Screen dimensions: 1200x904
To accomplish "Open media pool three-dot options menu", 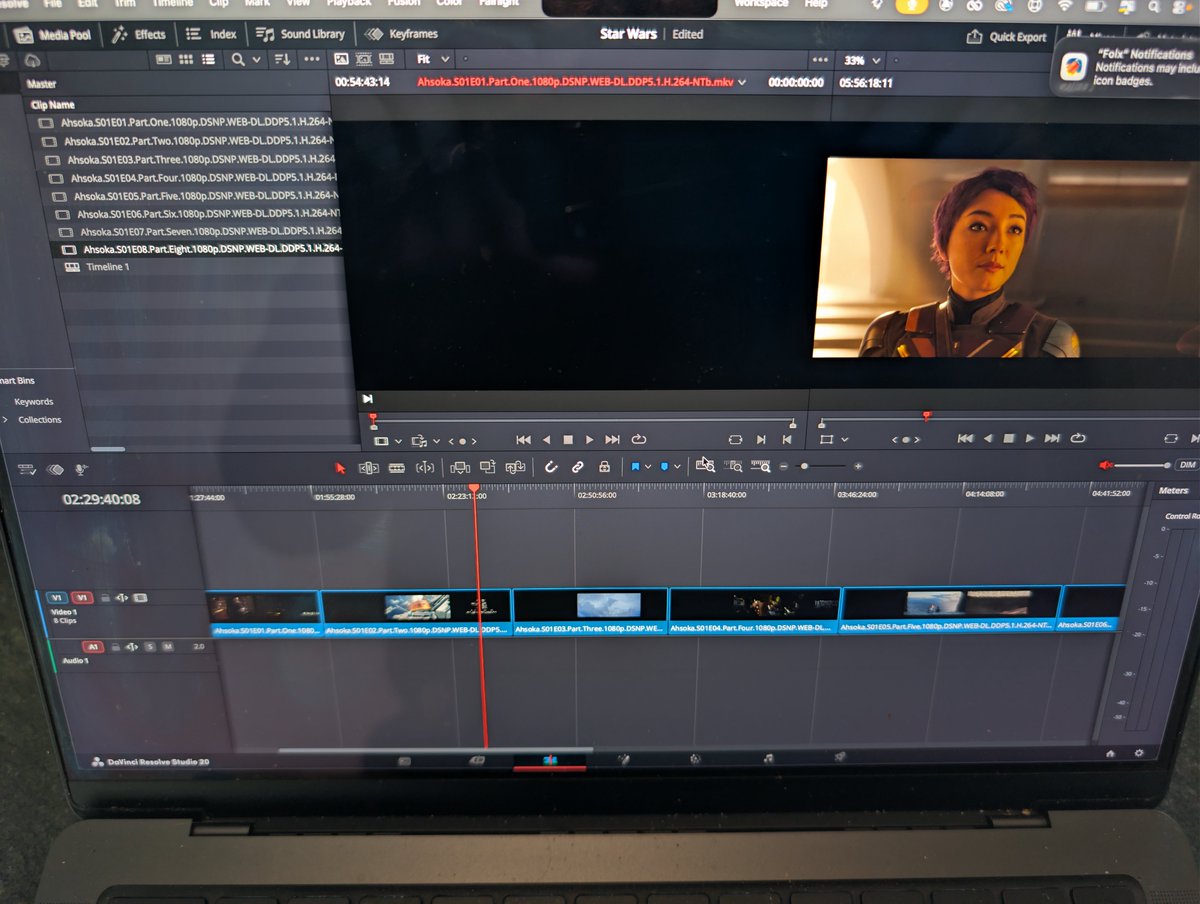I will 311,60.
